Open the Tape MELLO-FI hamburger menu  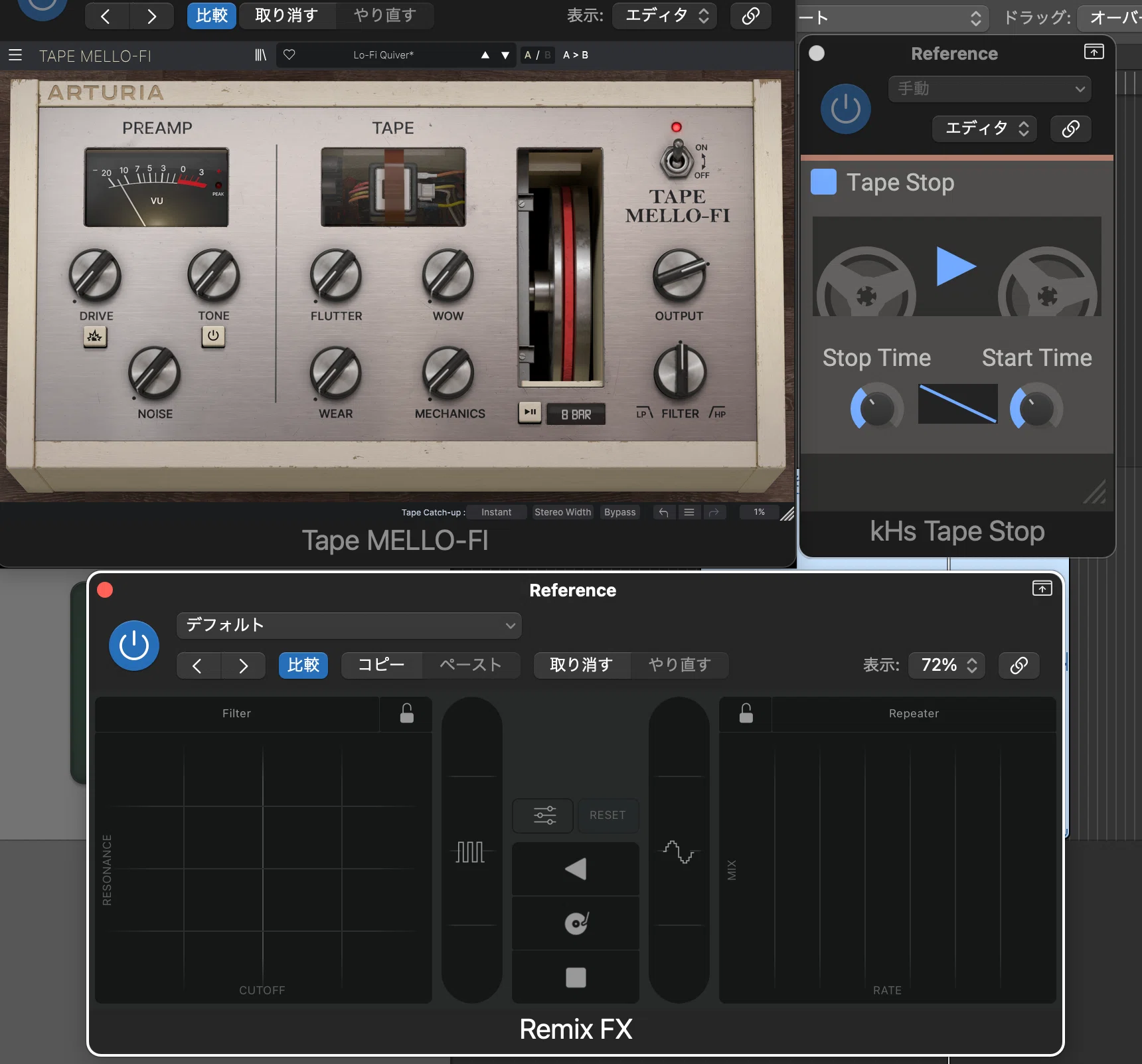pos(15,55)
